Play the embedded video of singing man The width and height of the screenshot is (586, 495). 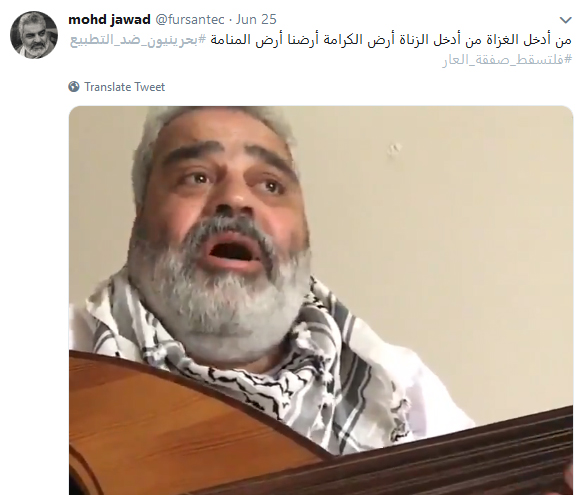pyautogui.click(x=321, y=300)
